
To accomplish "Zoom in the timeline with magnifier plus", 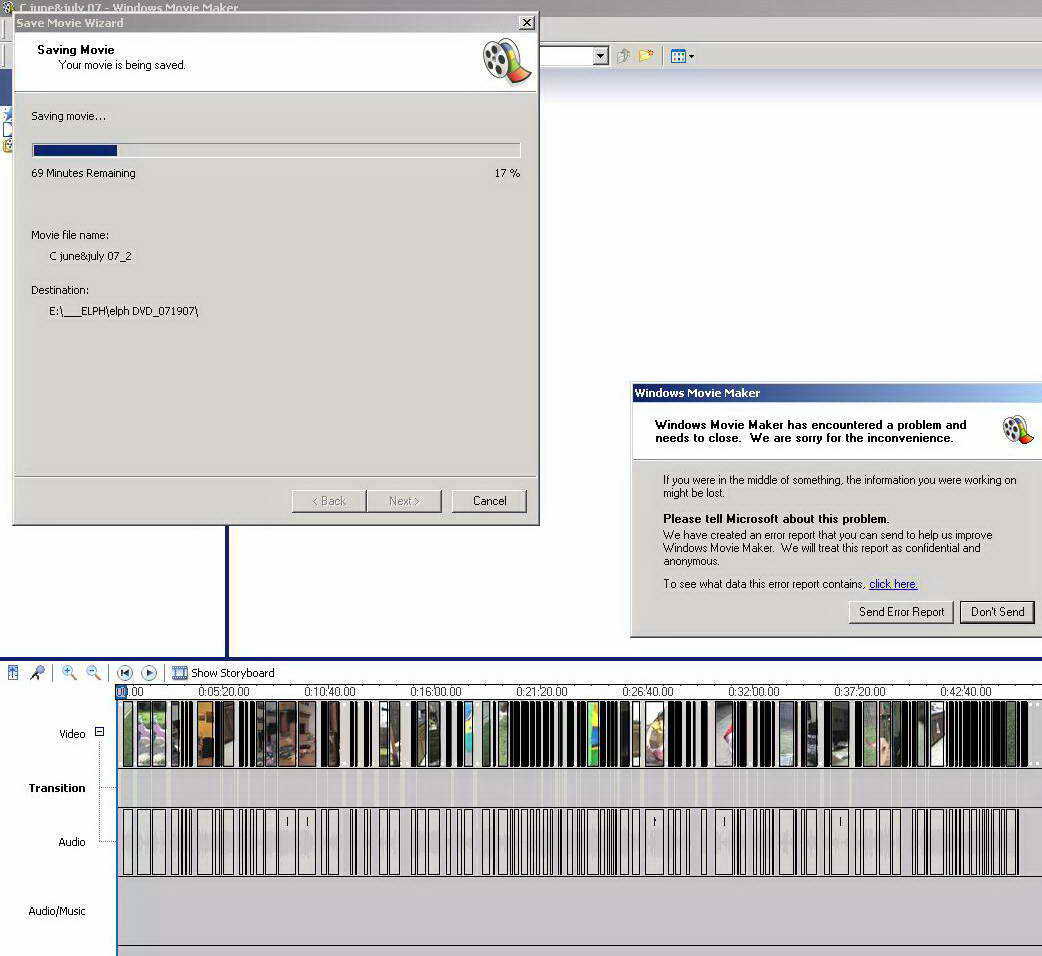I will tap(68, 672).
